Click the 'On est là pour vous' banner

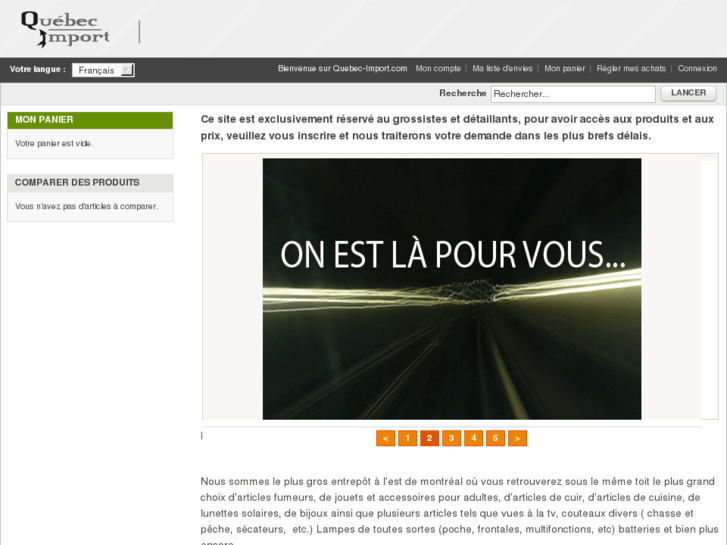[x=452, y=289]
